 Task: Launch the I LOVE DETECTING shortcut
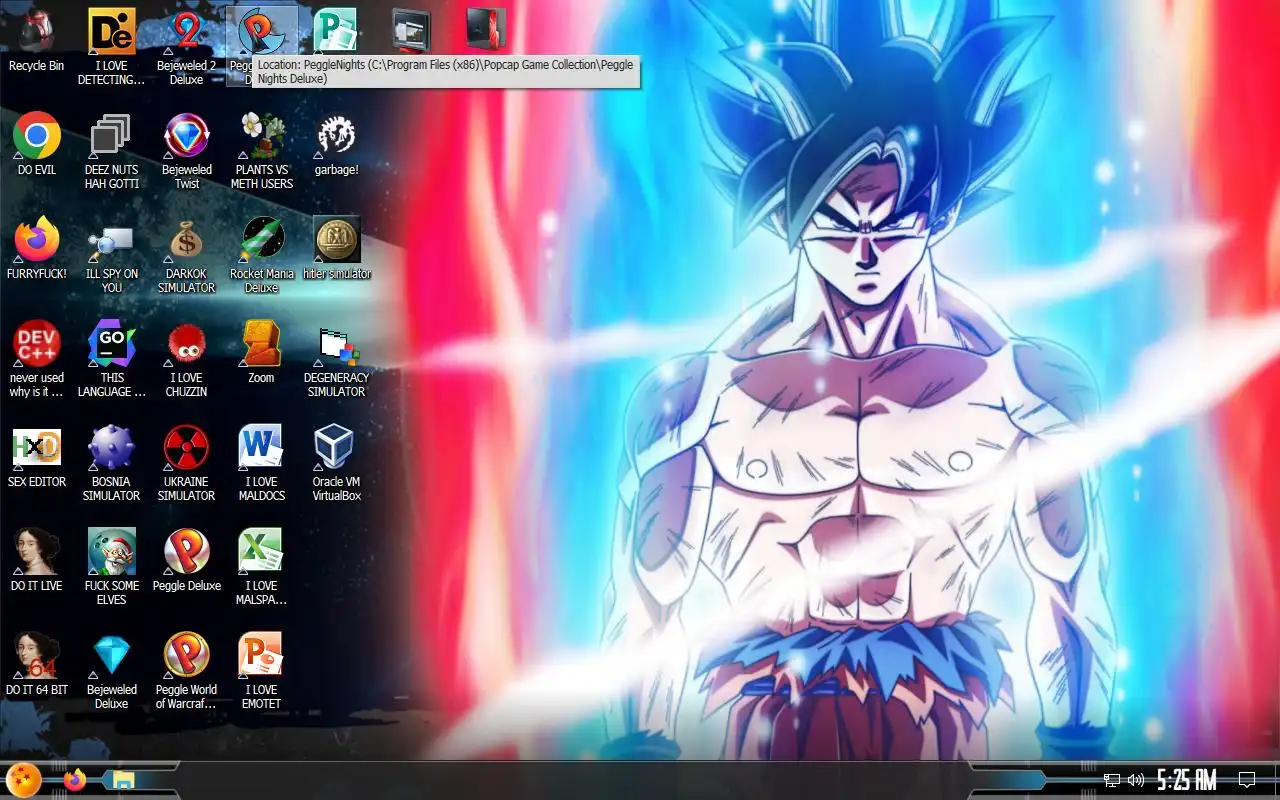click(112, 31)
